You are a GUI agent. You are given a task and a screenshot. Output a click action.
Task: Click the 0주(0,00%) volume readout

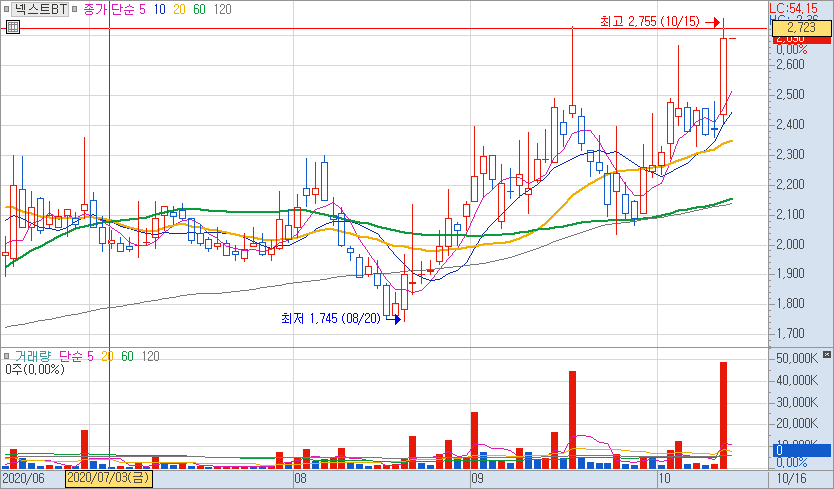click(x=35, y=369)
